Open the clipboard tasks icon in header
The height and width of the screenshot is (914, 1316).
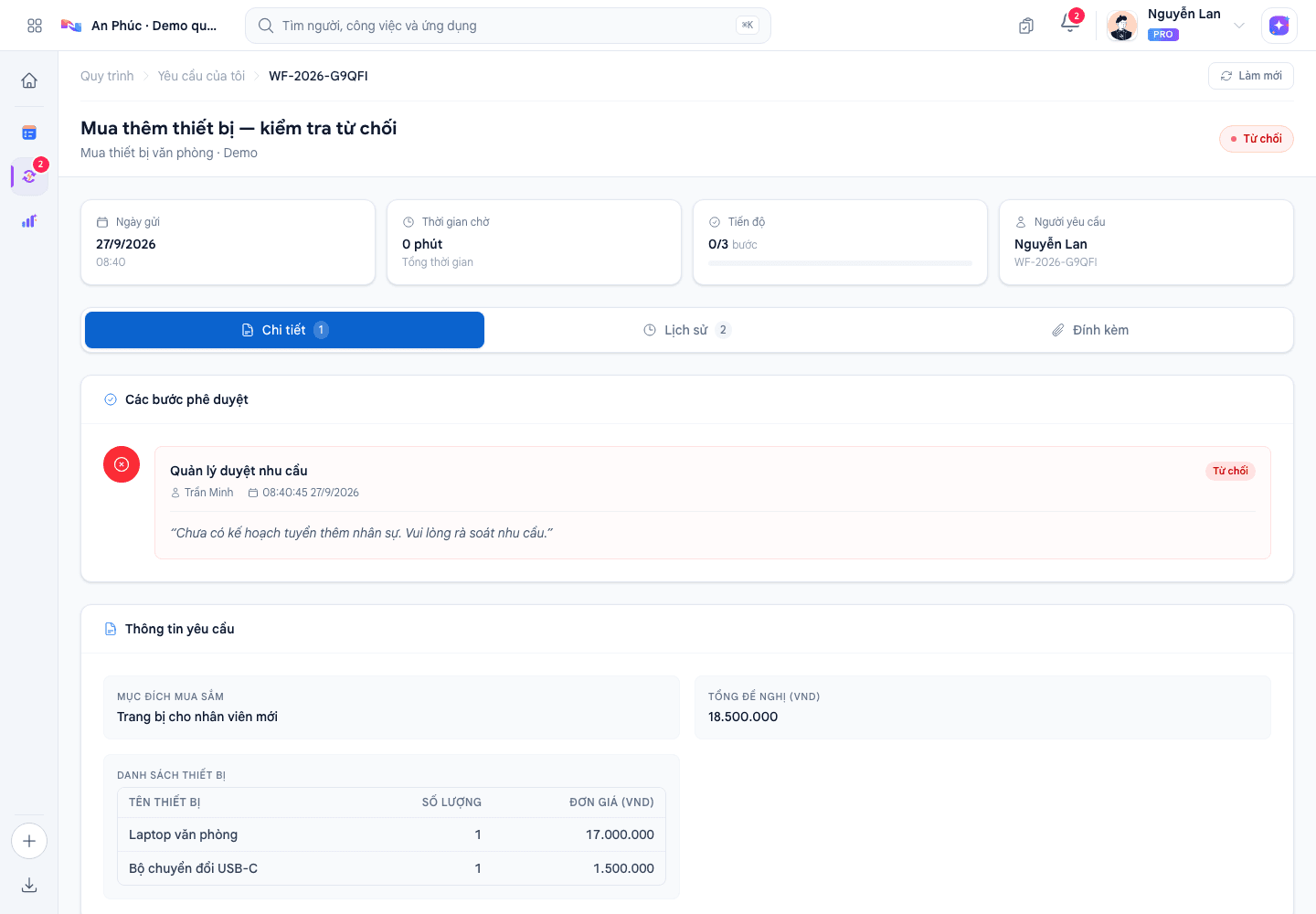tap(1026, 26)
